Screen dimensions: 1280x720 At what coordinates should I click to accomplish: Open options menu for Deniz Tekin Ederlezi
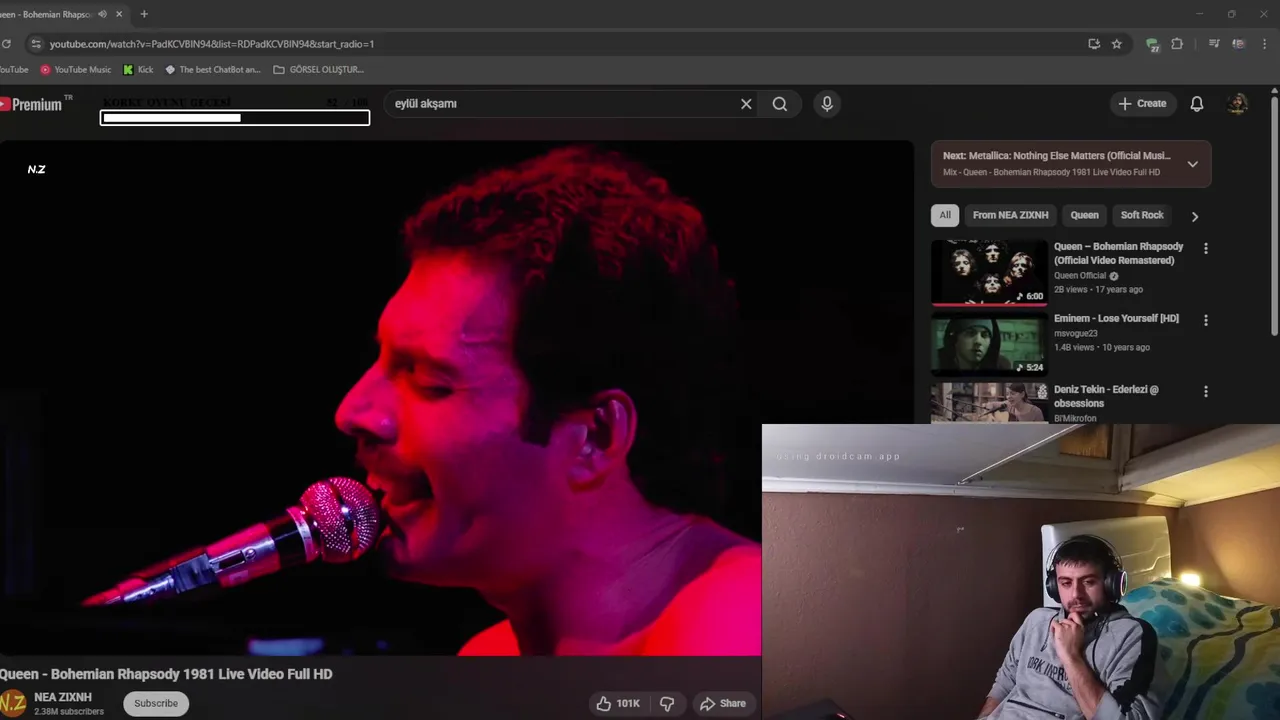(x=1205, y=392)
